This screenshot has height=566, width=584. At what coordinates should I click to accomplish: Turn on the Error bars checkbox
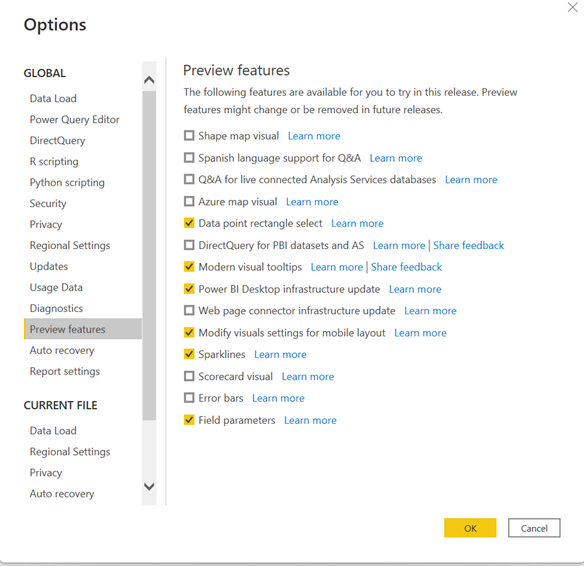(x=189, y=398)
